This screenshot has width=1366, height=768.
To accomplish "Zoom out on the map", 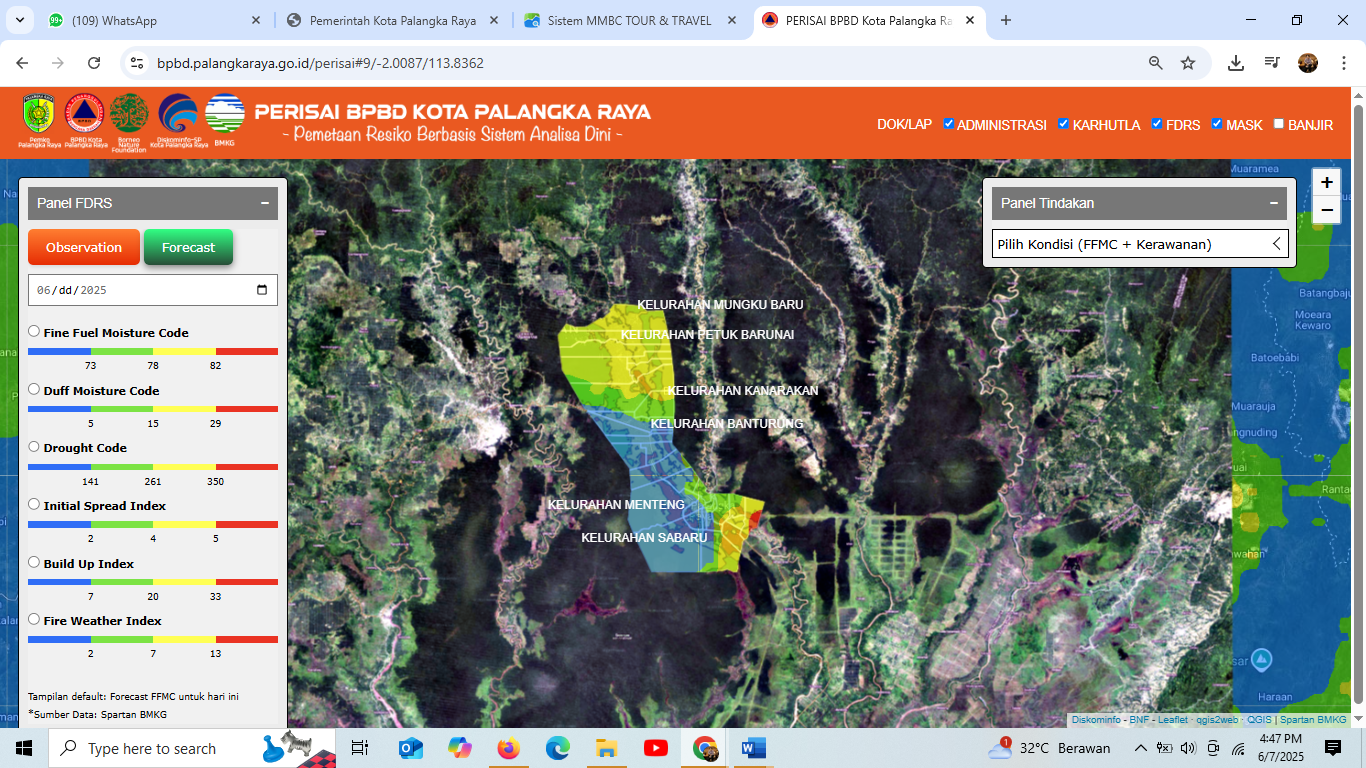I will [1326, 210].
